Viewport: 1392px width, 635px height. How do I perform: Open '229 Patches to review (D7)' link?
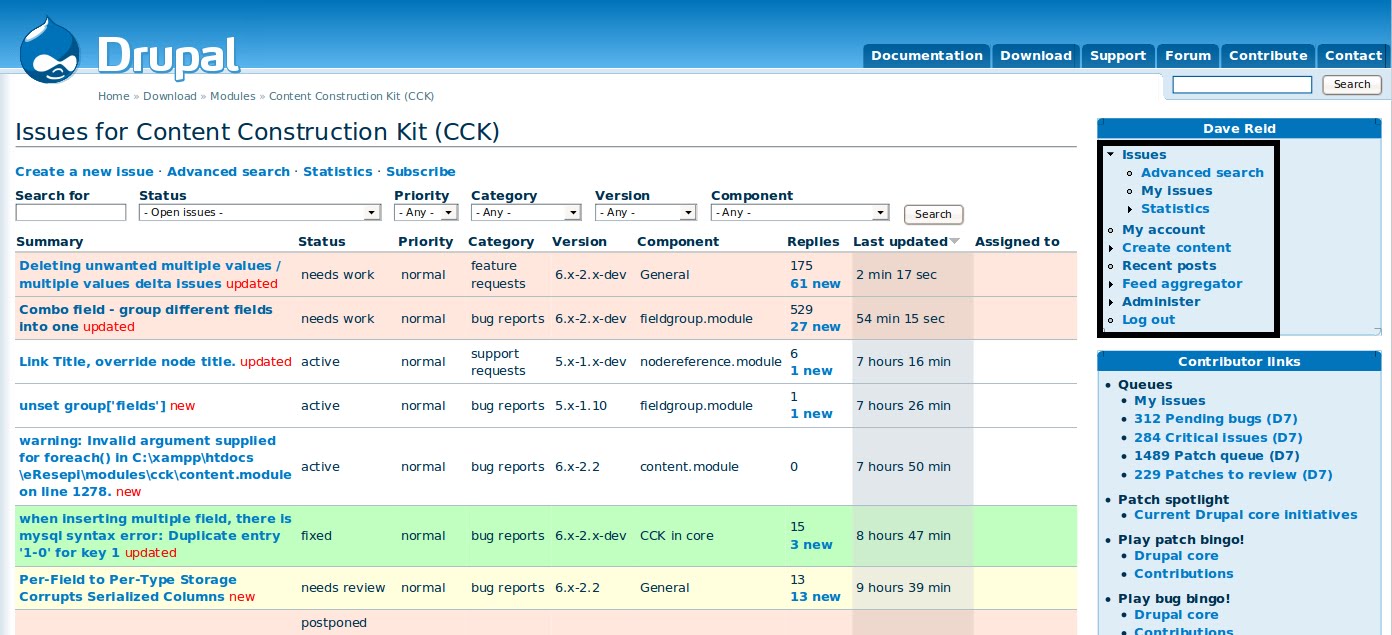pos(1233,475)
